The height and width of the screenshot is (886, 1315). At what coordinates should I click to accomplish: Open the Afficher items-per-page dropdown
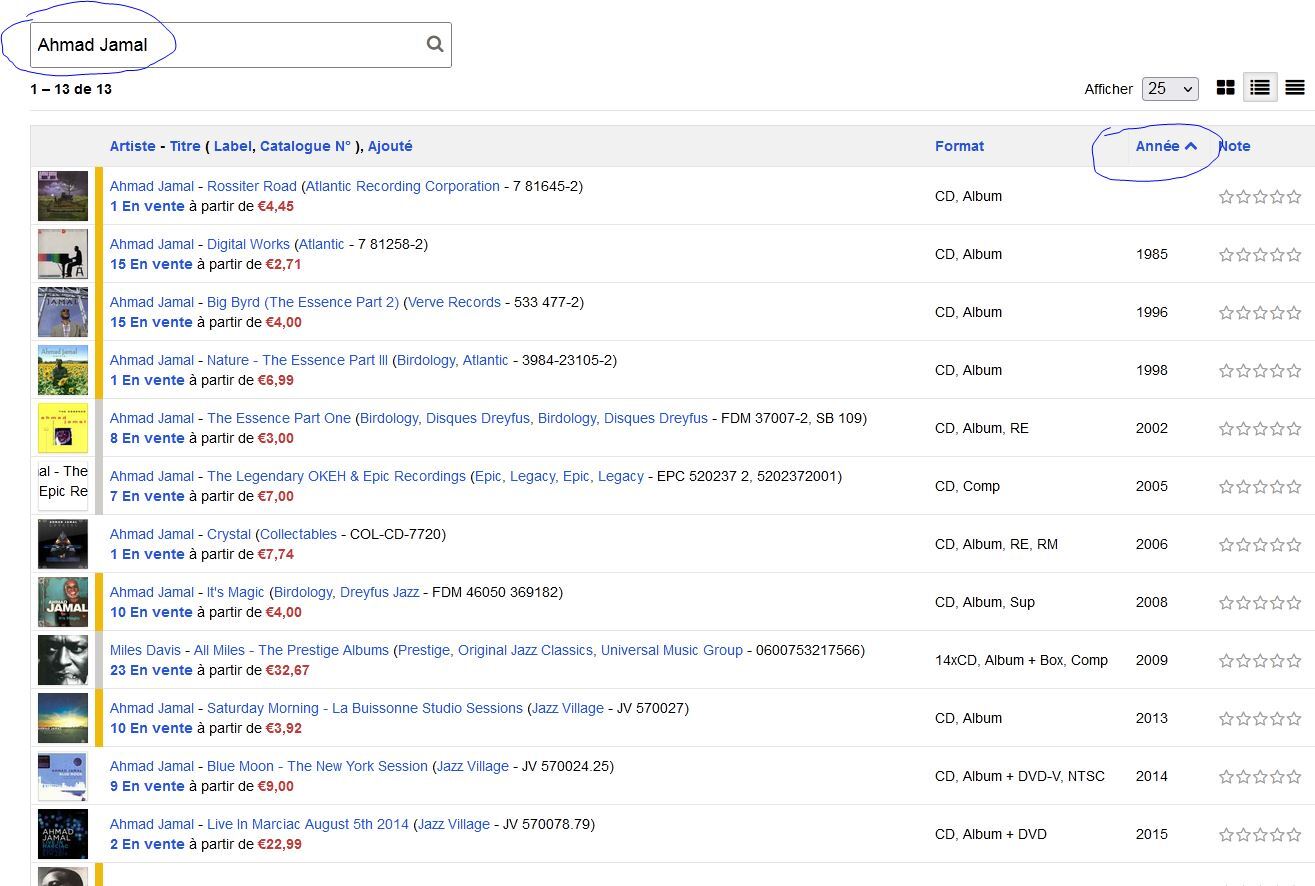[x=1169, y=89]
